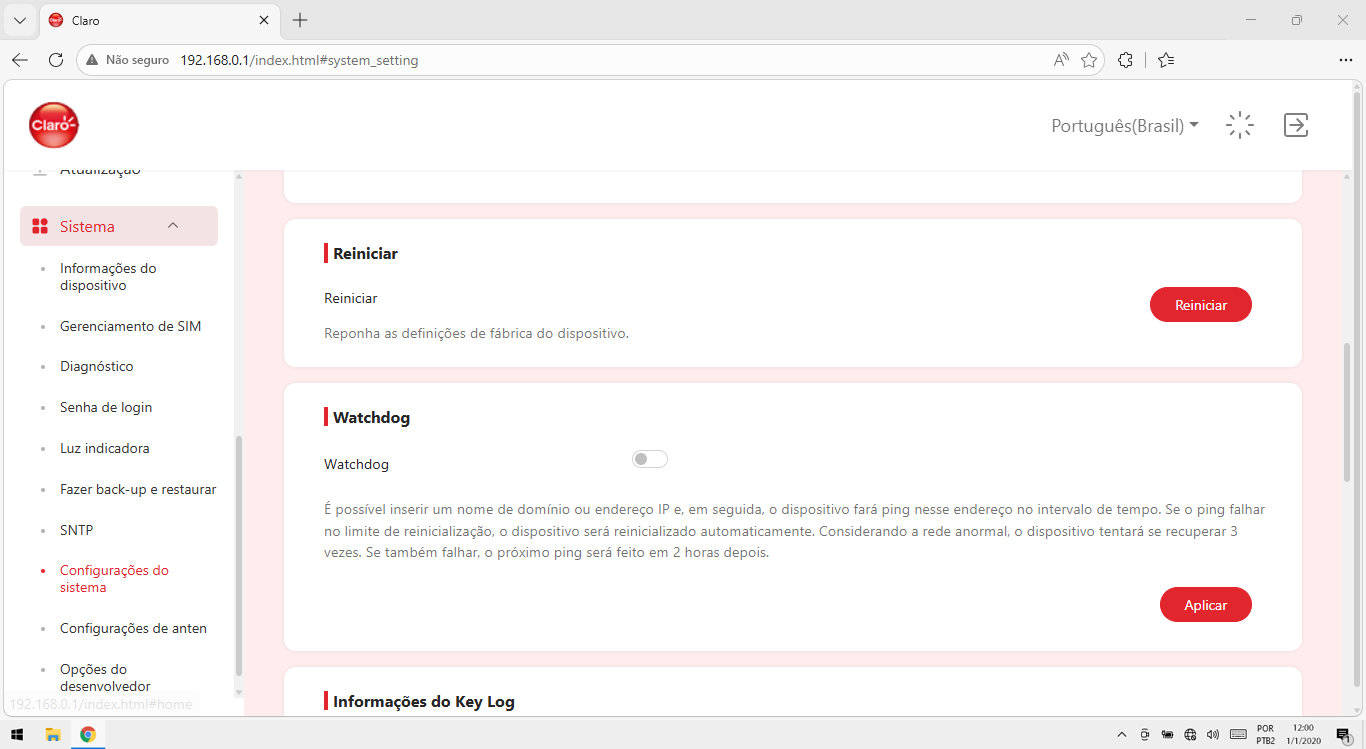Click the favorites star in the address bar

click(x=1089, y=60)
